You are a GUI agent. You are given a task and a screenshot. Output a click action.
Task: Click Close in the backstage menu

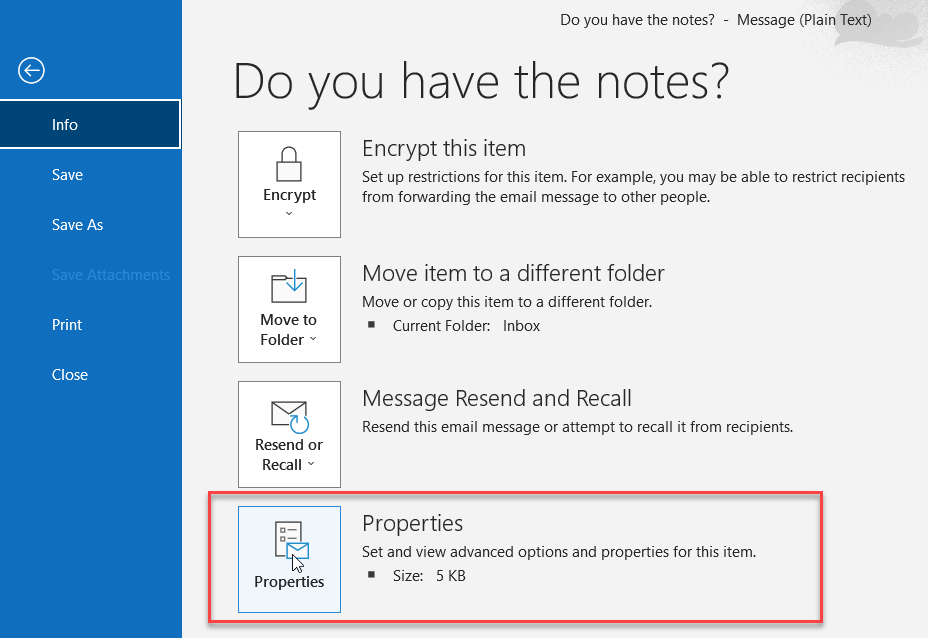point(70,375)
